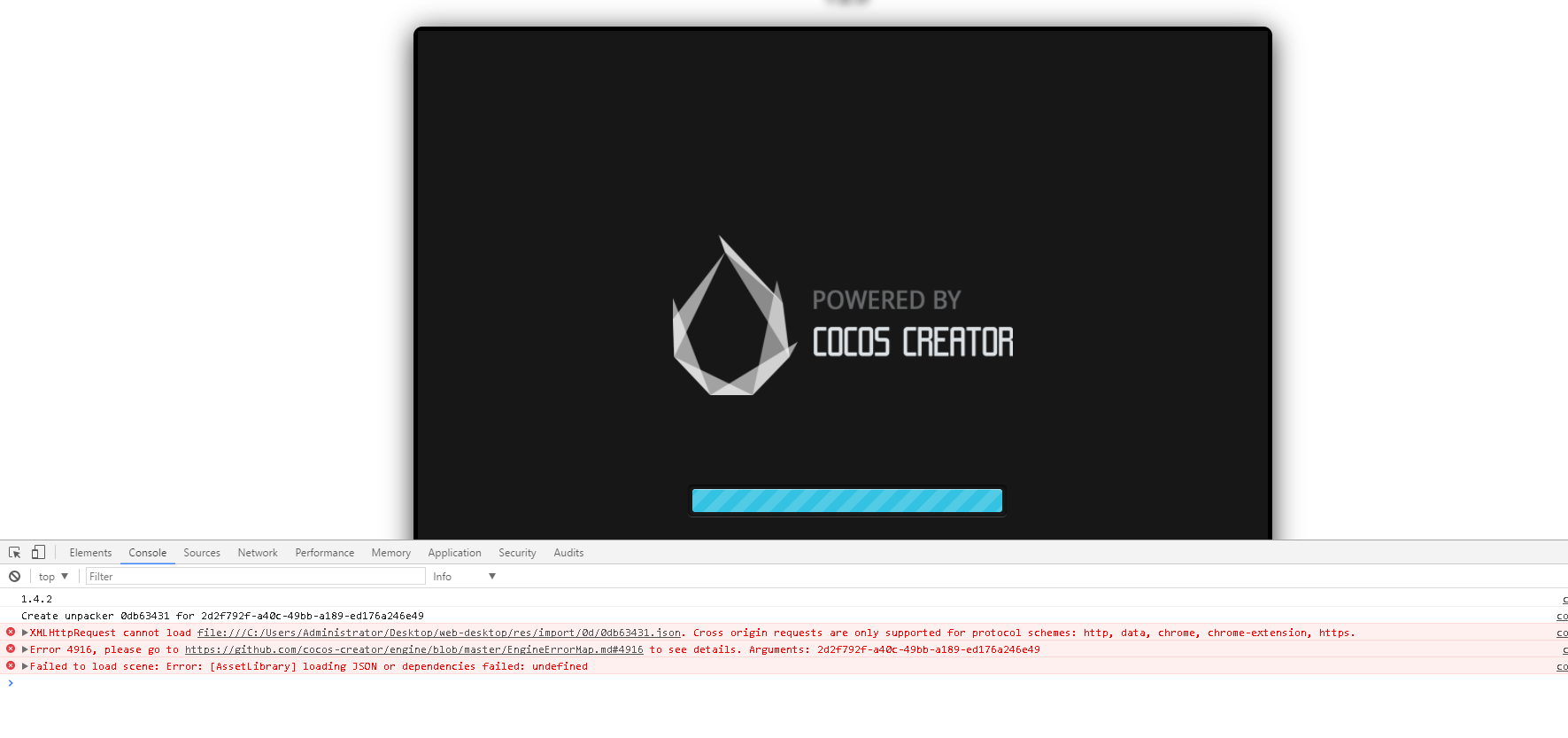Screen dimensions: 1568x738
Task: Open the top execution context dropdown
Action: [53, 576]
